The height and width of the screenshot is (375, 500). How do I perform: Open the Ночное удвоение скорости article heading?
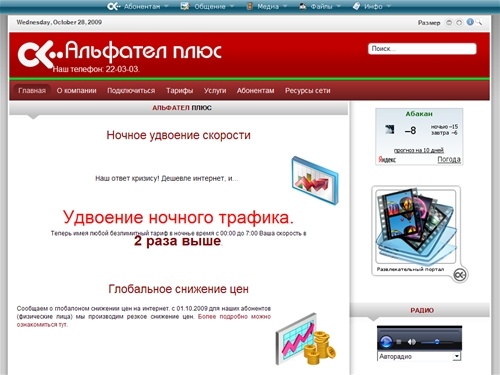178,135
